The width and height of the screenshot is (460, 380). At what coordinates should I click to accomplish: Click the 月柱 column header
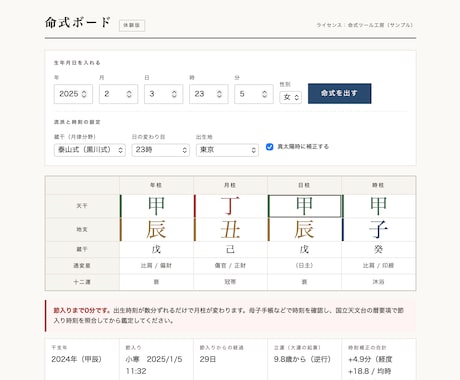230,185
